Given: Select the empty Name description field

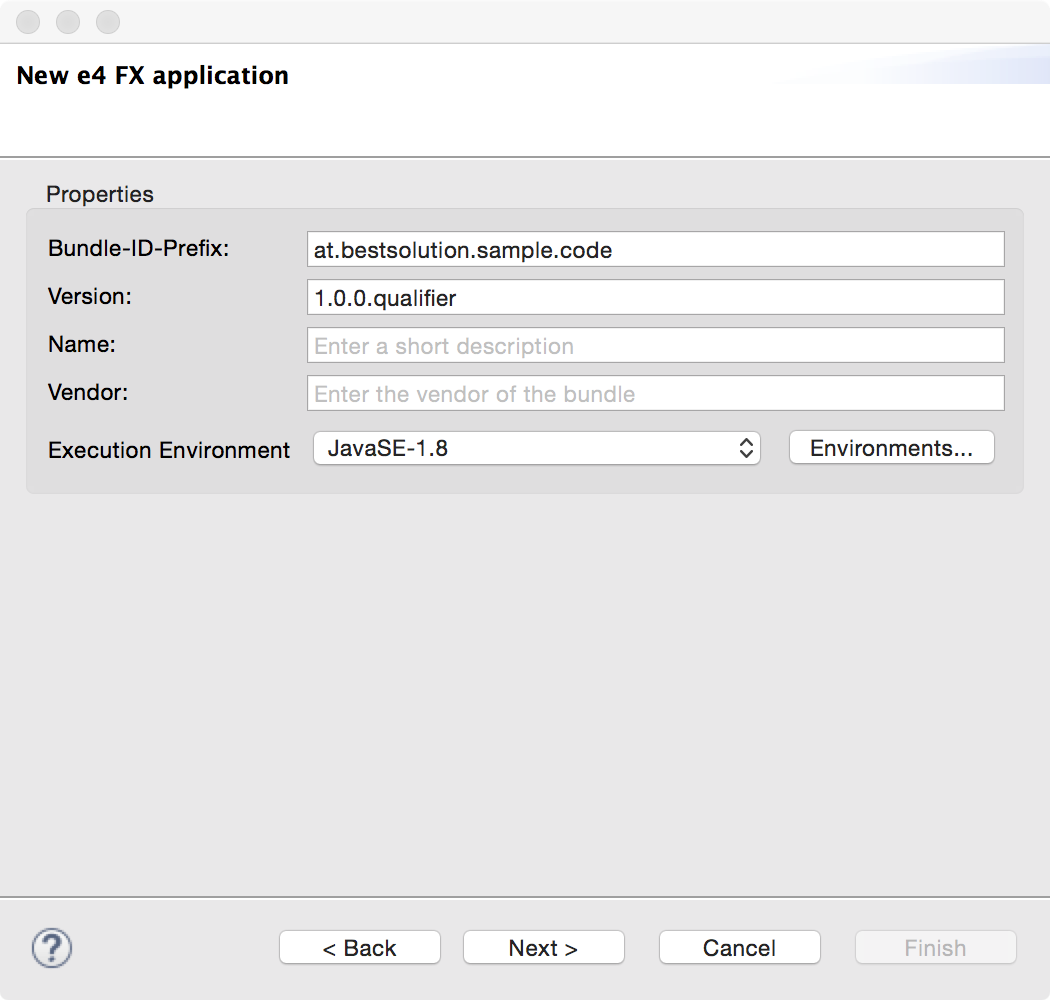Looking at the screenshot, I should [655, 346].
